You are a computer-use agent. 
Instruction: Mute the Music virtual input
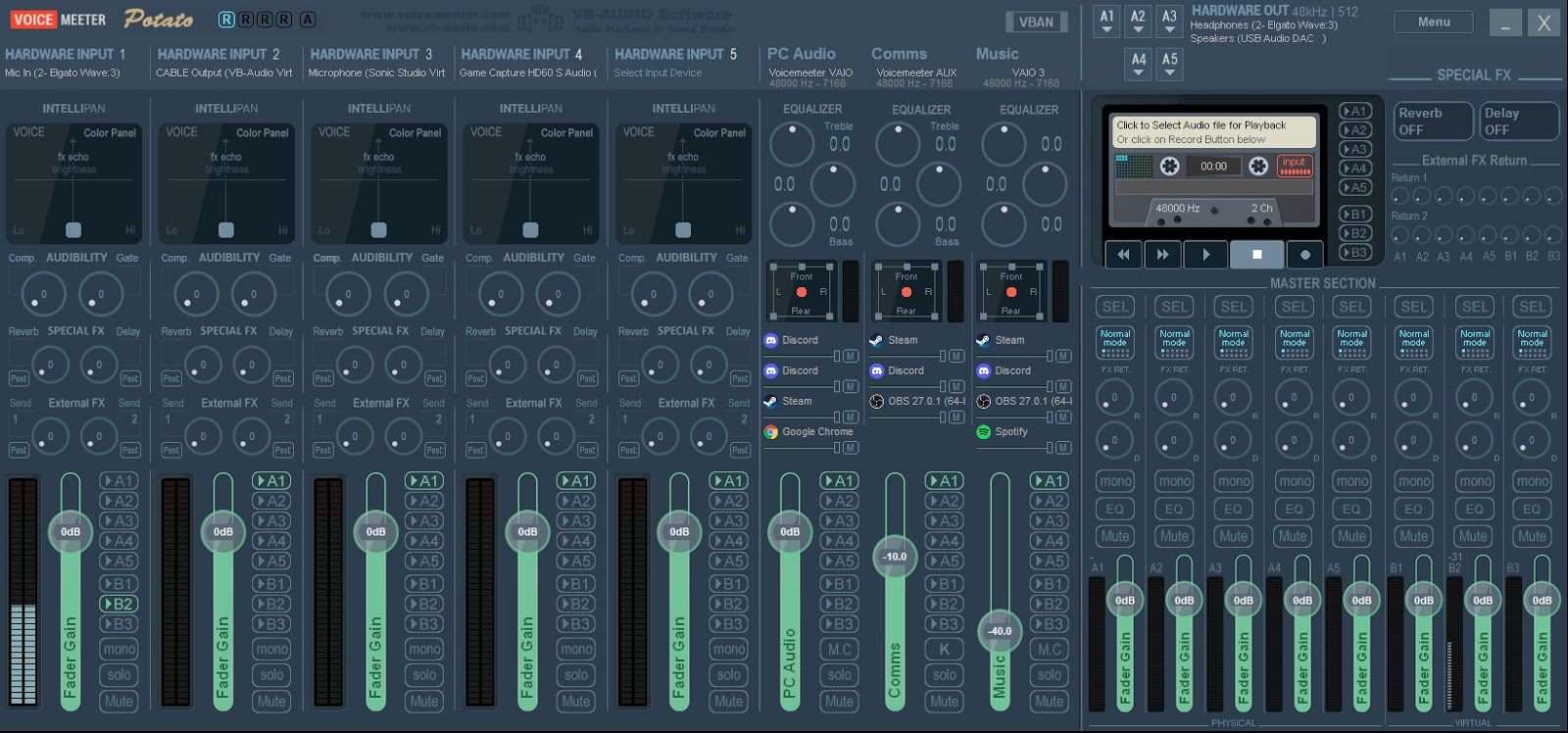[1049, 701]
